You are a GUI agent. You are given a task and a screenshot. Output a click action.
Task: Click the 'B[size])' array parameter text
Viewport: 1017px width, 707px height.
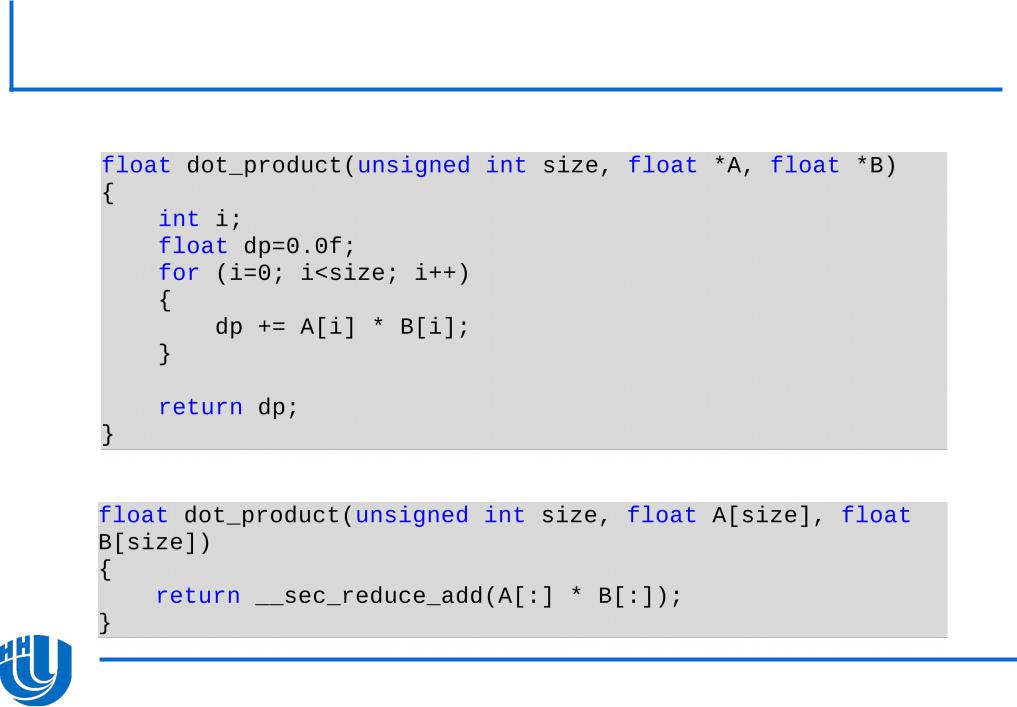pyautogui.click(x=155, y=543)
